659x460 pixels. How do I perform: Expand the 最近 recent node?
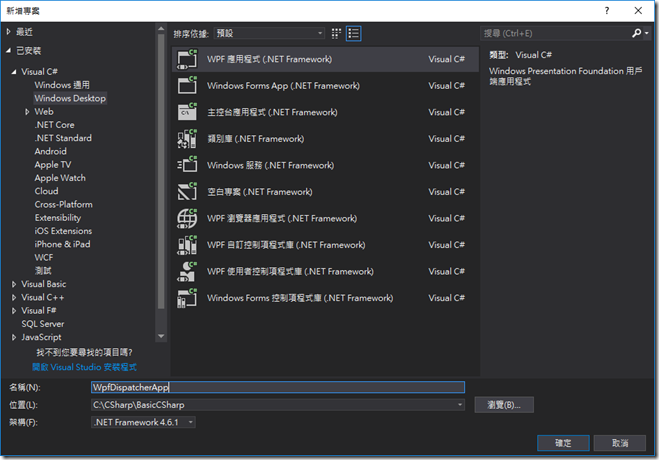point(8,32)
